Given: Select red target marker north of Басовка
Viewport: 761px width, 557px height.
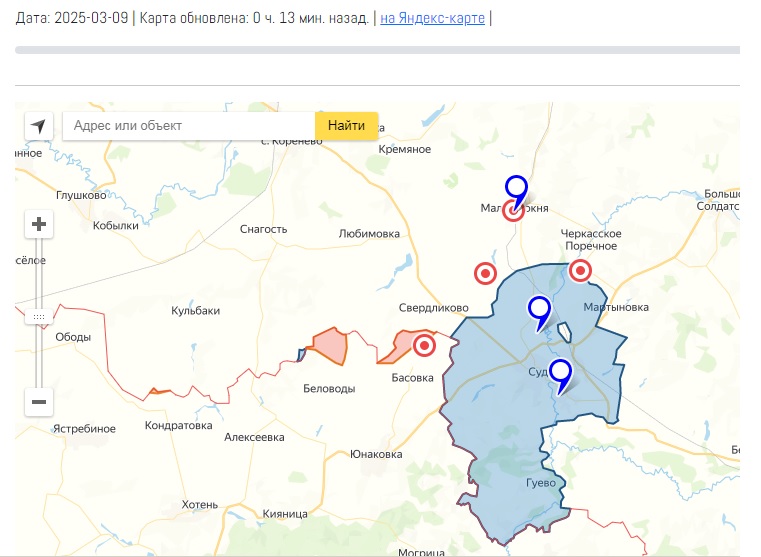Looking at the screenshot, I should 425,346.
